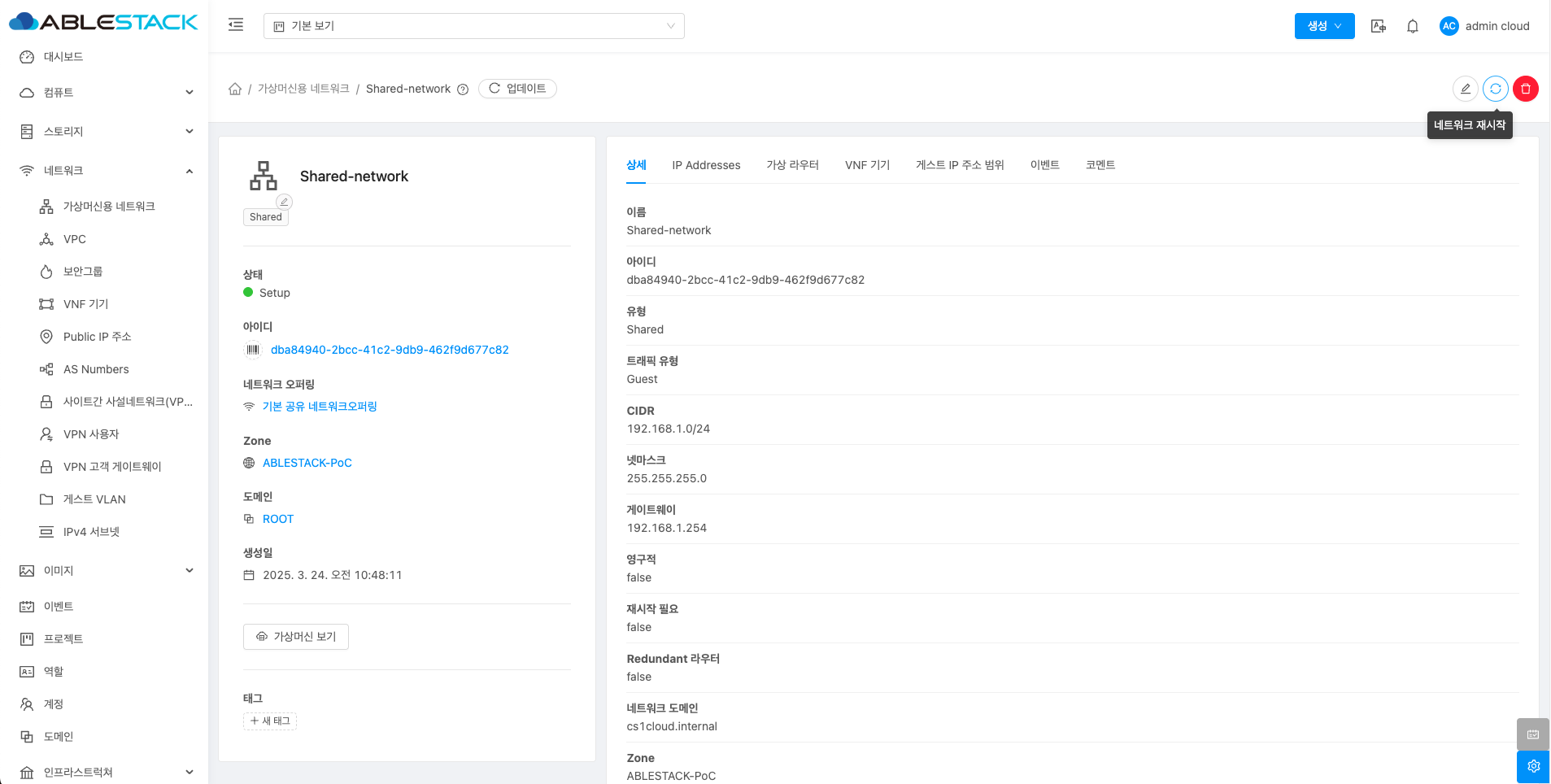Open the 생성 create dropdown

point(1323,26)
